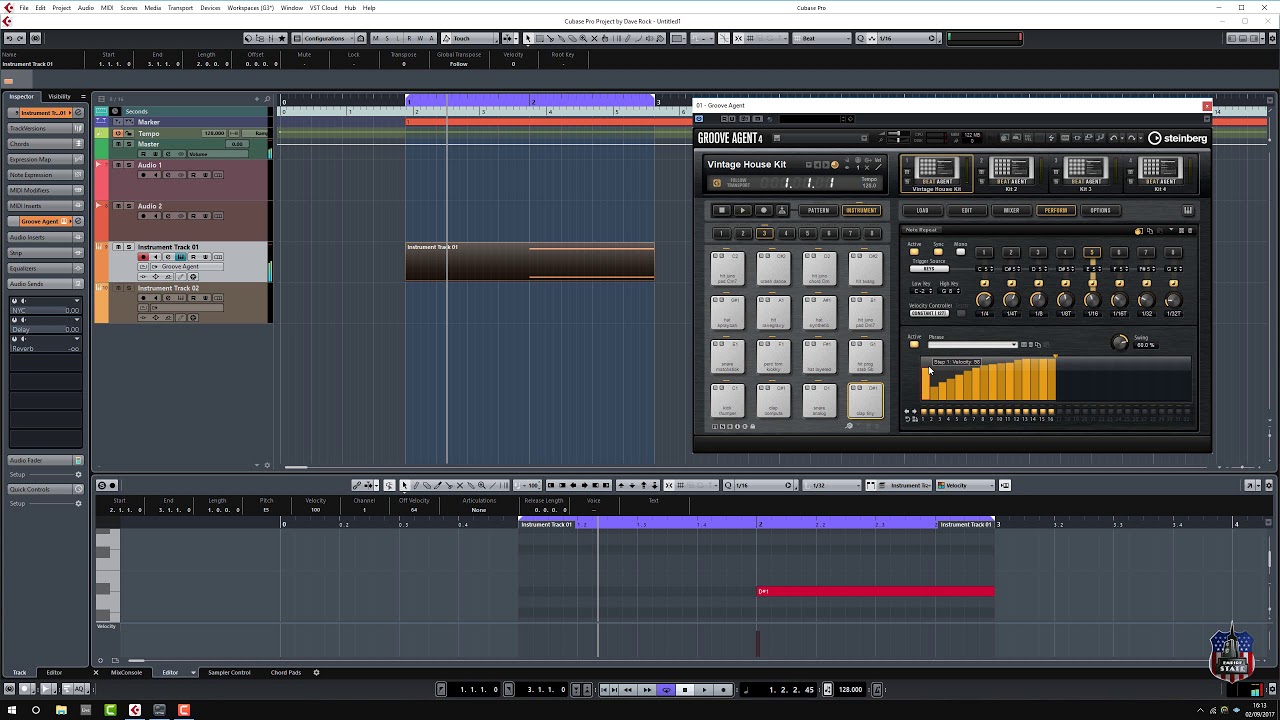The height and width of the screenshot is (720, 1280).
Task: Open the Phrase preset dropdown
Action: 972,345
